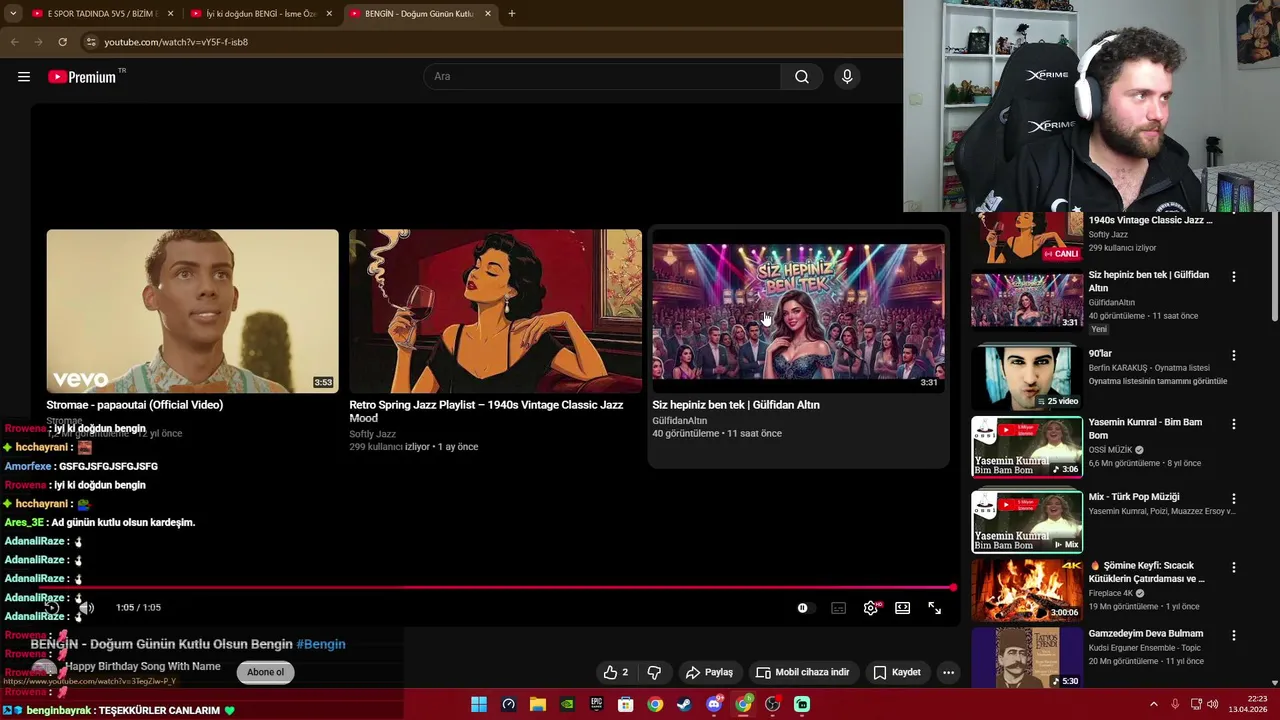Open options menu for 90'lar playlist

point(1234,355)
